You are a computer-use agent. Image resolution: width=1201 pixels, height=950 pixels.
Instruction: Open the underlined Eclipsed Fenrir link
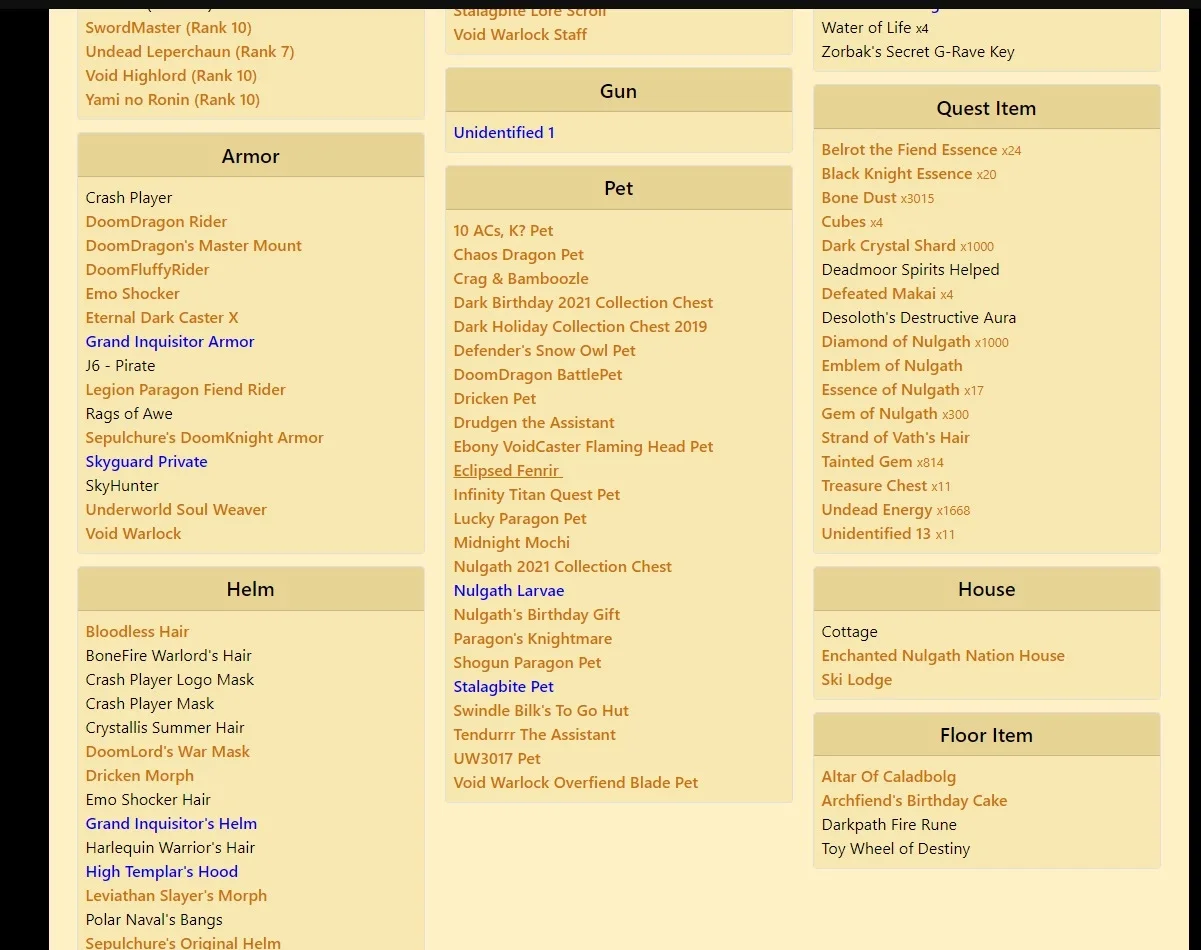508,471
